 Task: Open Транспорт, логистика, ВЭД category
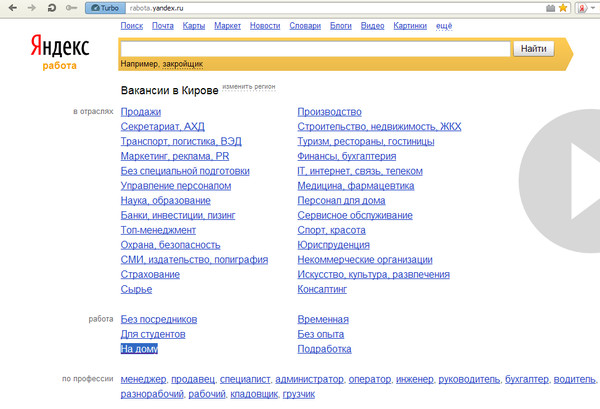(x=181, y=142)
